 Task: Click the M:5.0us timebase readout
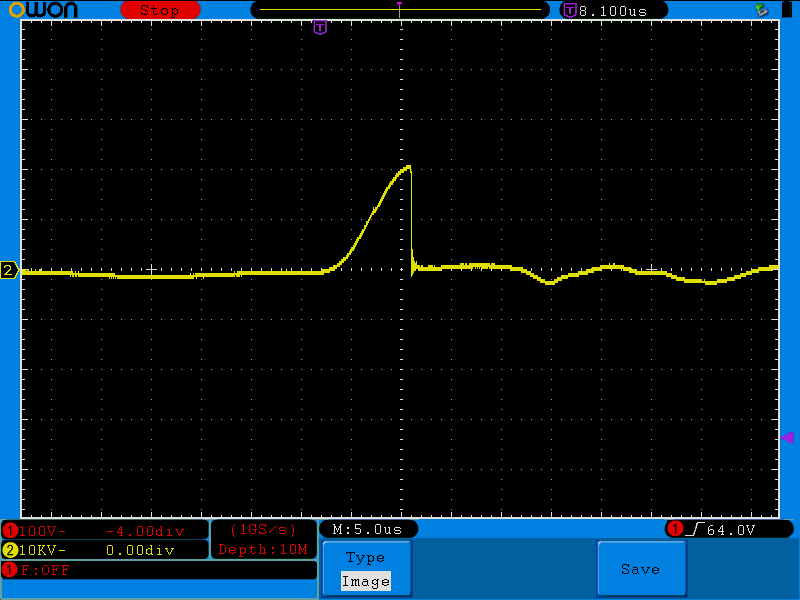pos(367,530)
